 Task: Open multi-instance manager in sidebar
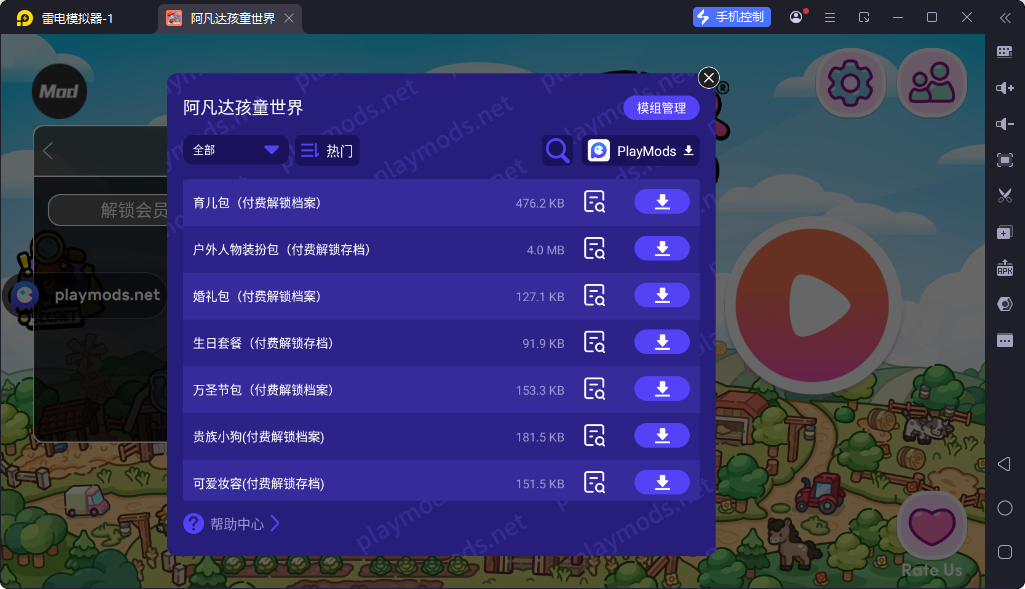[x=1005, y=232]
